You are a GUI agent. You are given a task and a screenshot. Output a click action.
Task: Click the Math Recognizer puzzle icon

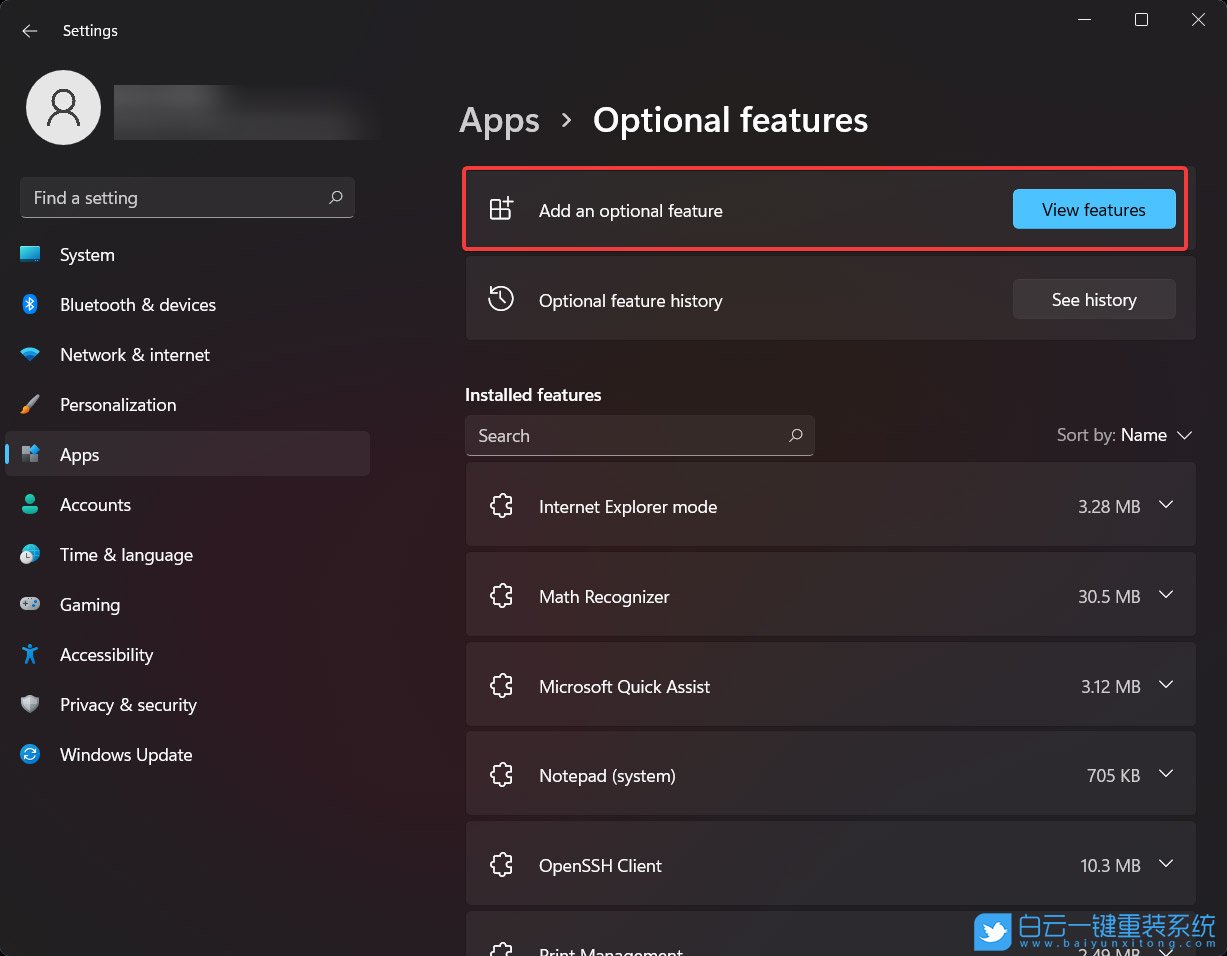[x=501, y=597]
